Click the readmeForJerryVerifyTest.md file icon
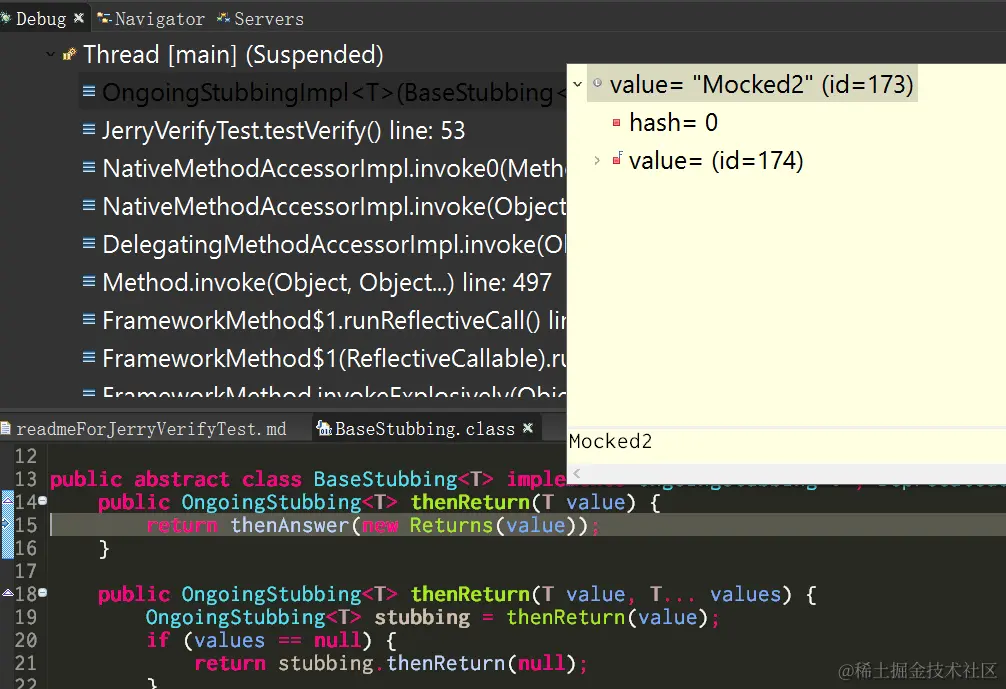Screen dimensions: 1006x689 6,428
